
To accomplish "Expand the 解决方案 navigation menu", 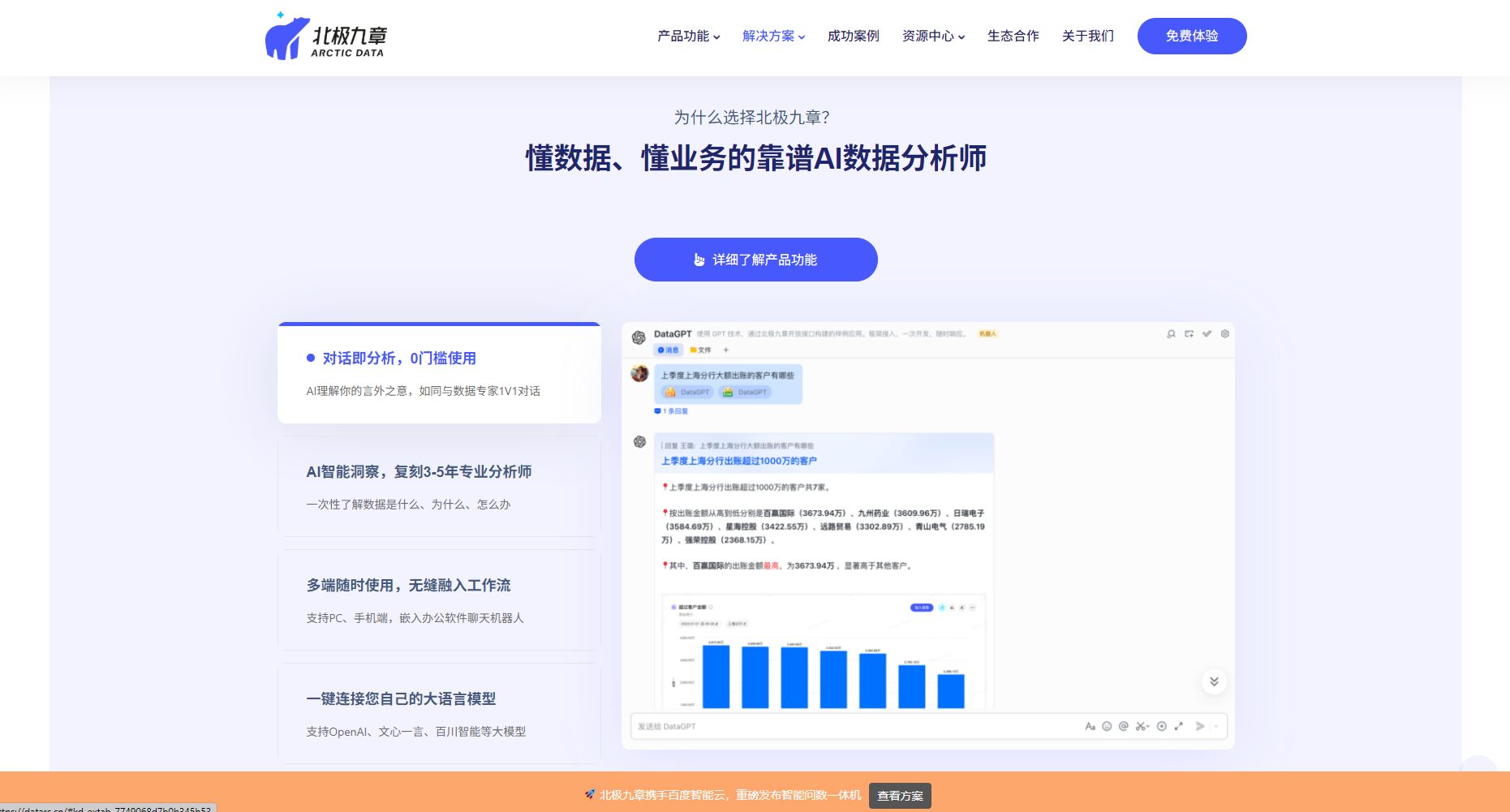I will point(773,36).
